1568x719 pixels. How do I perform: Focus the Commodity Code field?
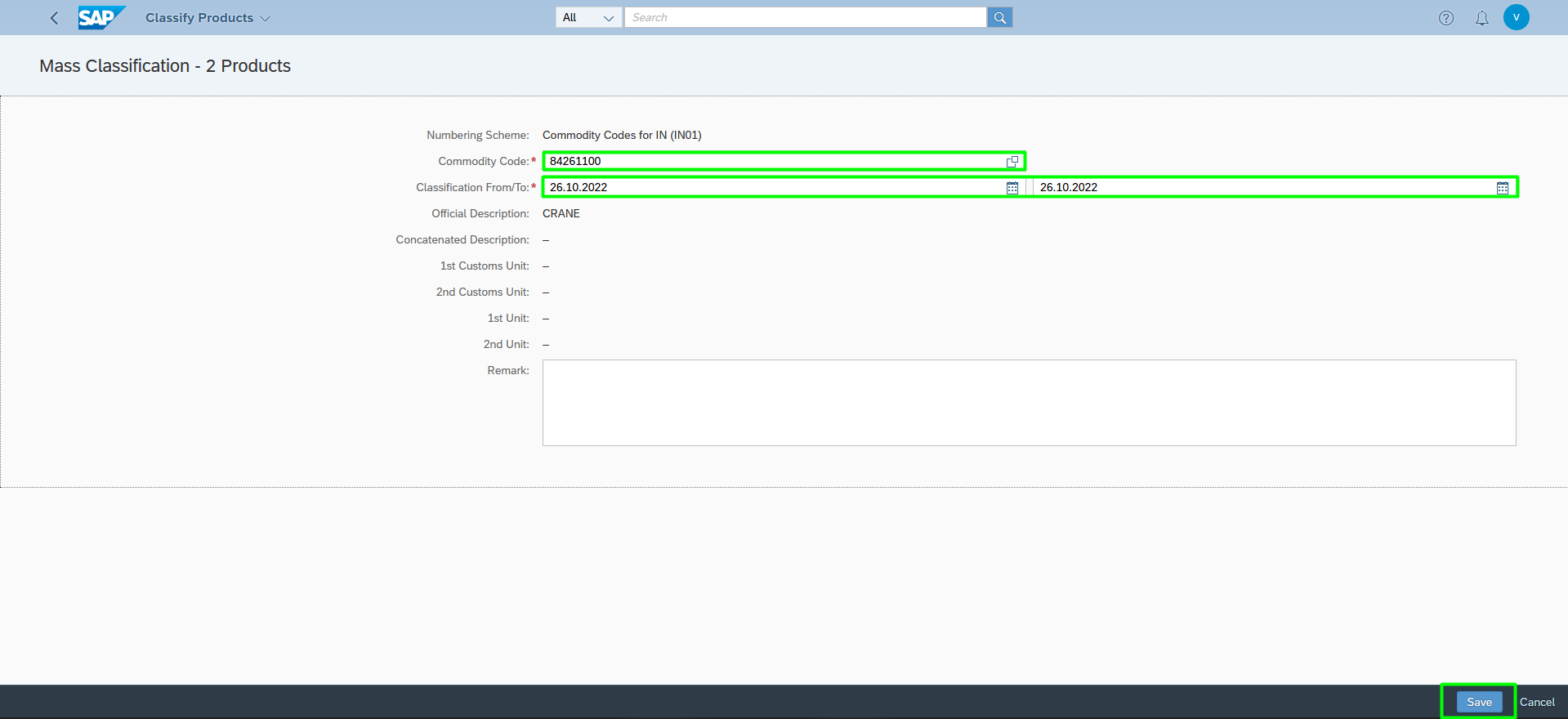tap(776, 162)
